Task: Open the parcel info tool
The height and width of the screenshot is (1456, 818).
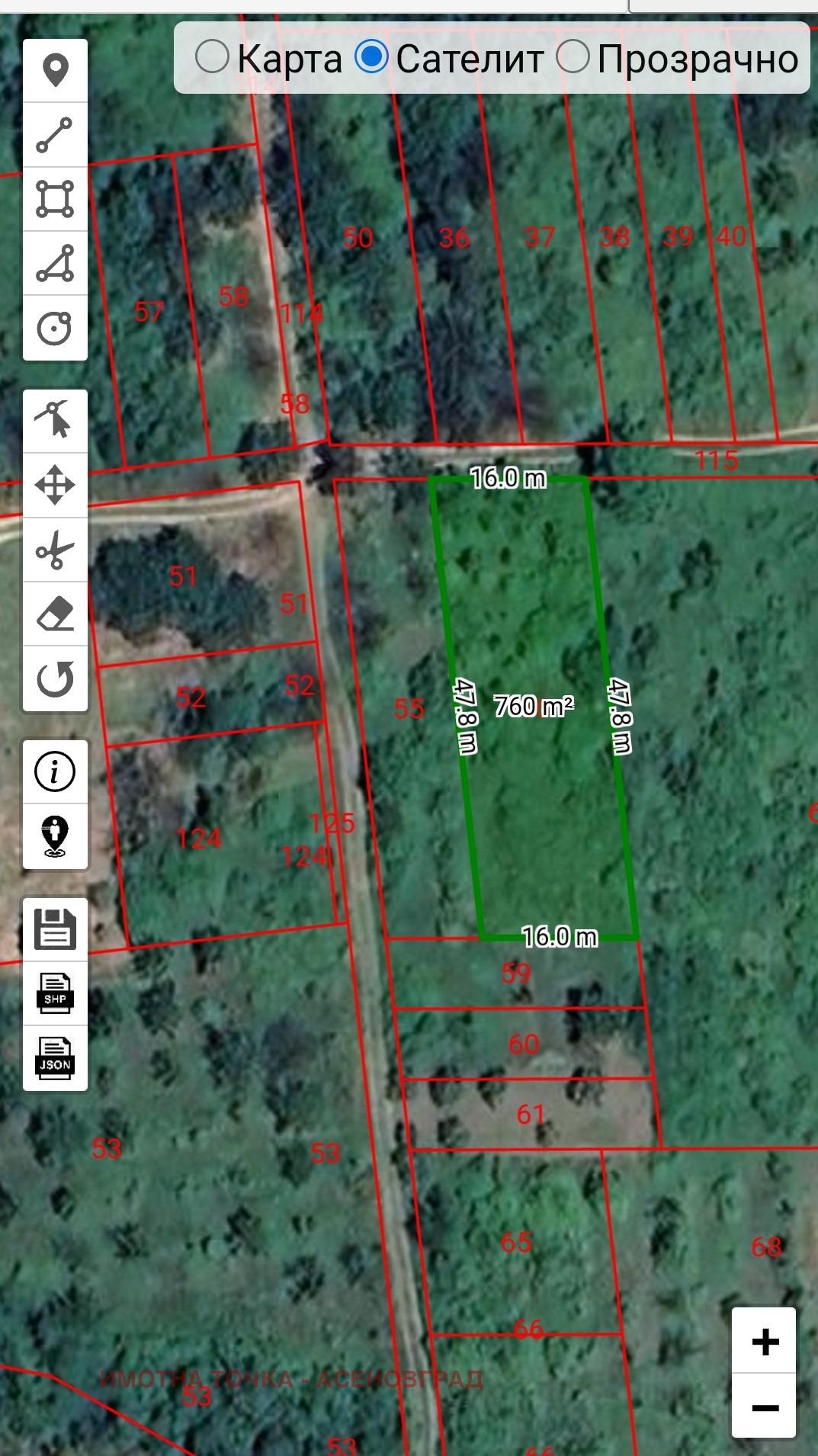Action: [55, 771]
